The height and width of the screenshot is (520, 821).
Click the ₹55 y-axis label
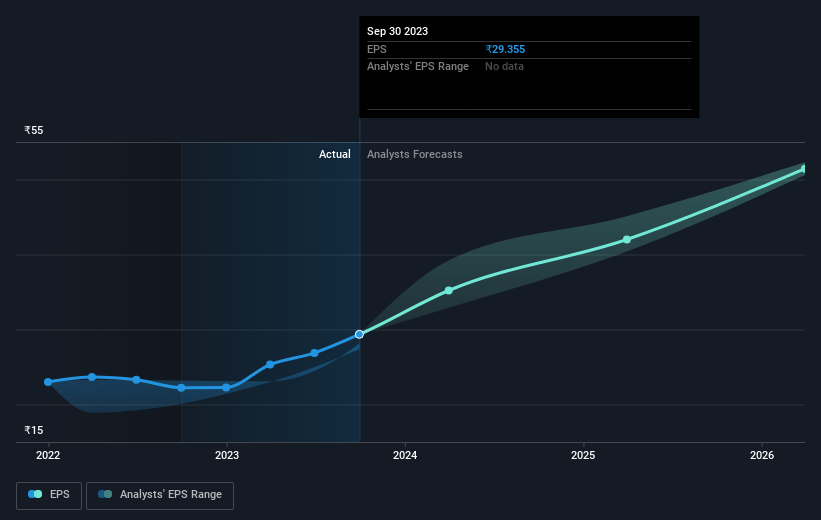click(x=34, y=130)
